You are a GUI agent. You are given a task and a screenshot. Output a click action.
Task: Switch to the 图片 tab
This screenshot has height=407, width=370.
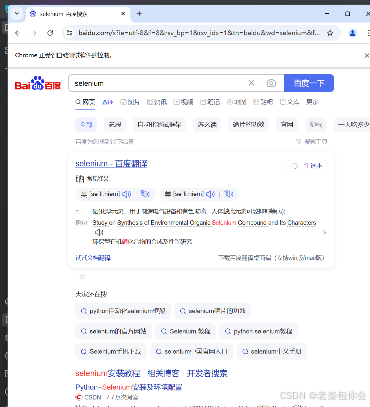coord(130,102)
